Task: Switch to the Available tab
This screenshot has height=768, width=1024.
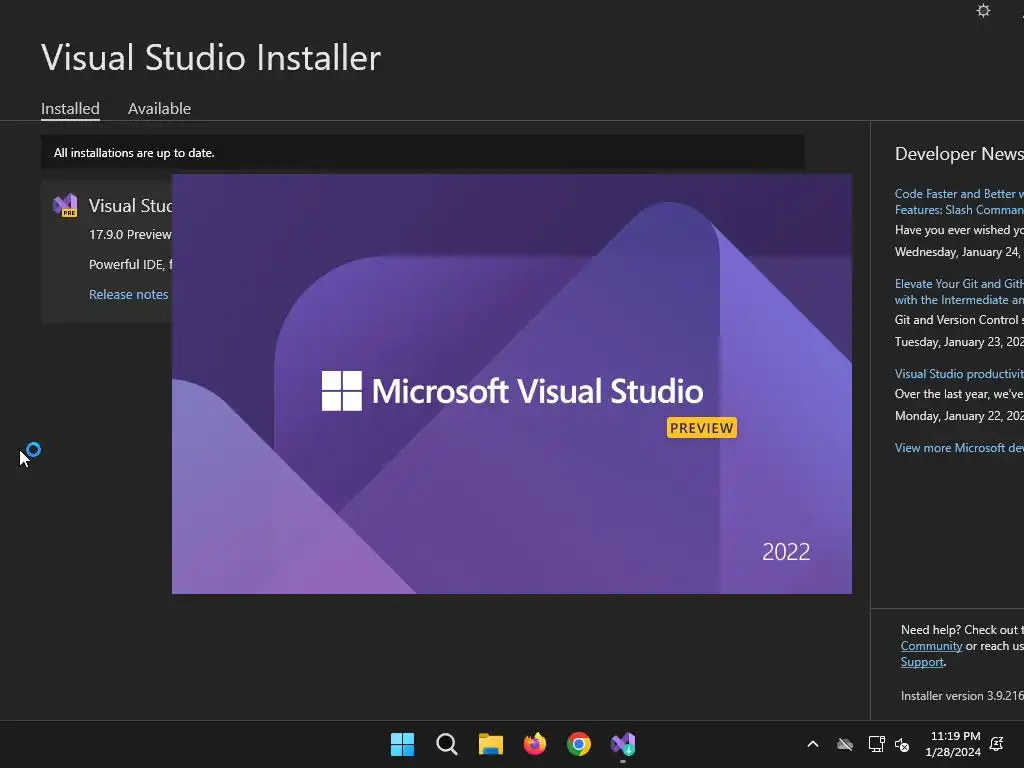Action: [x=159, y=108]
